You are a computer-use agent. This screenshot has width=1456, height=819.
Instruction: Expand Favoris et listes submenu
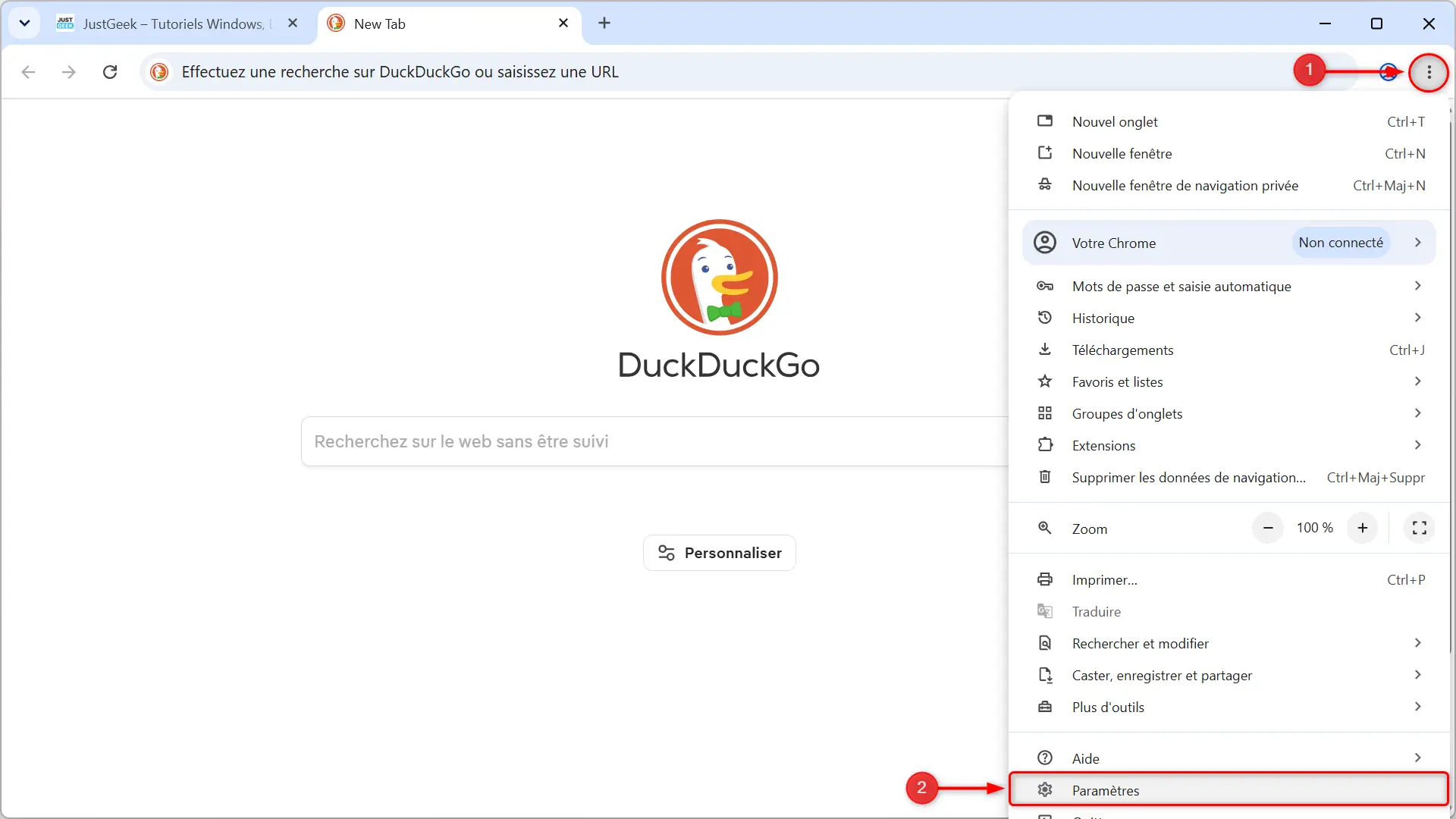pyautogui.click(x=1229, y=382)
